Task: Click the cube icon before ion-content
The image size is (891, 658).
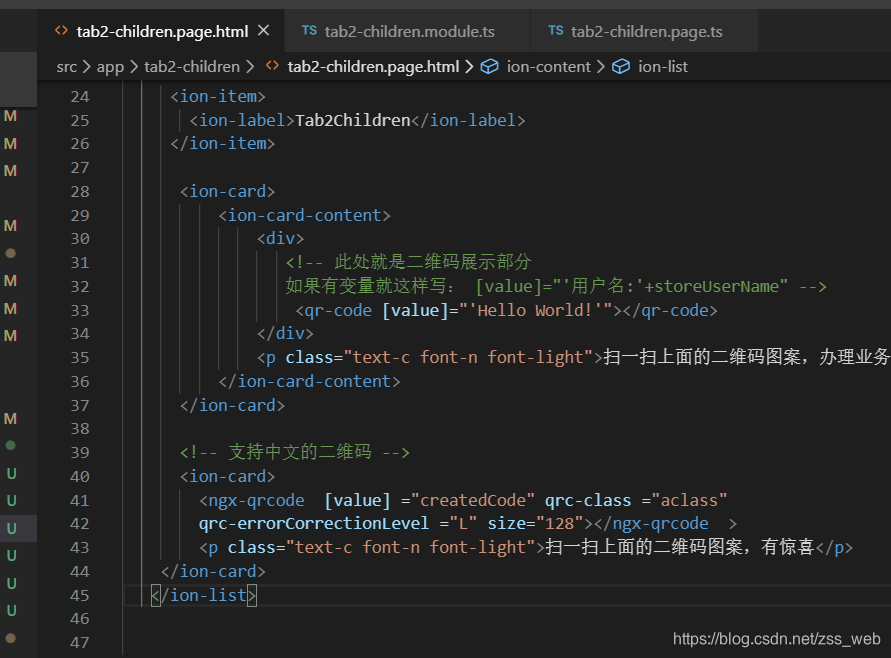Action: point(489,67)
